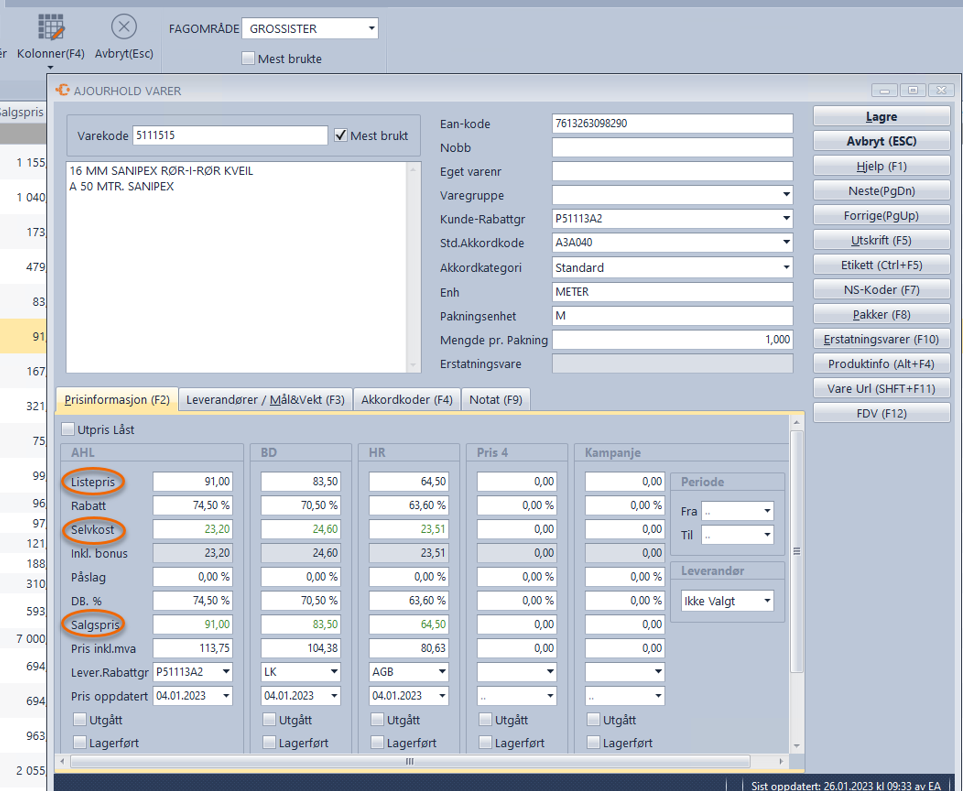964x791 pixels.
Task: Check Utgått under the AHL column
Action: tap(81, 720)
